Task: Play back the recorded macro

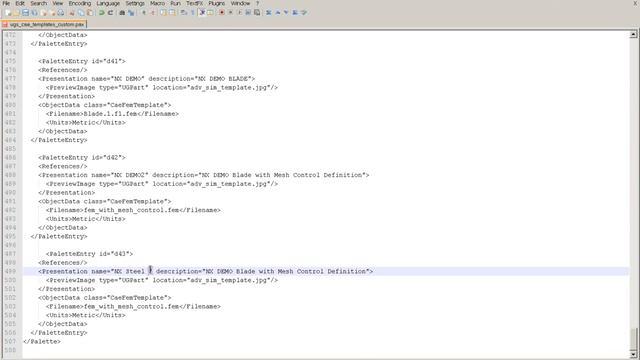Action: click(240, 13)
